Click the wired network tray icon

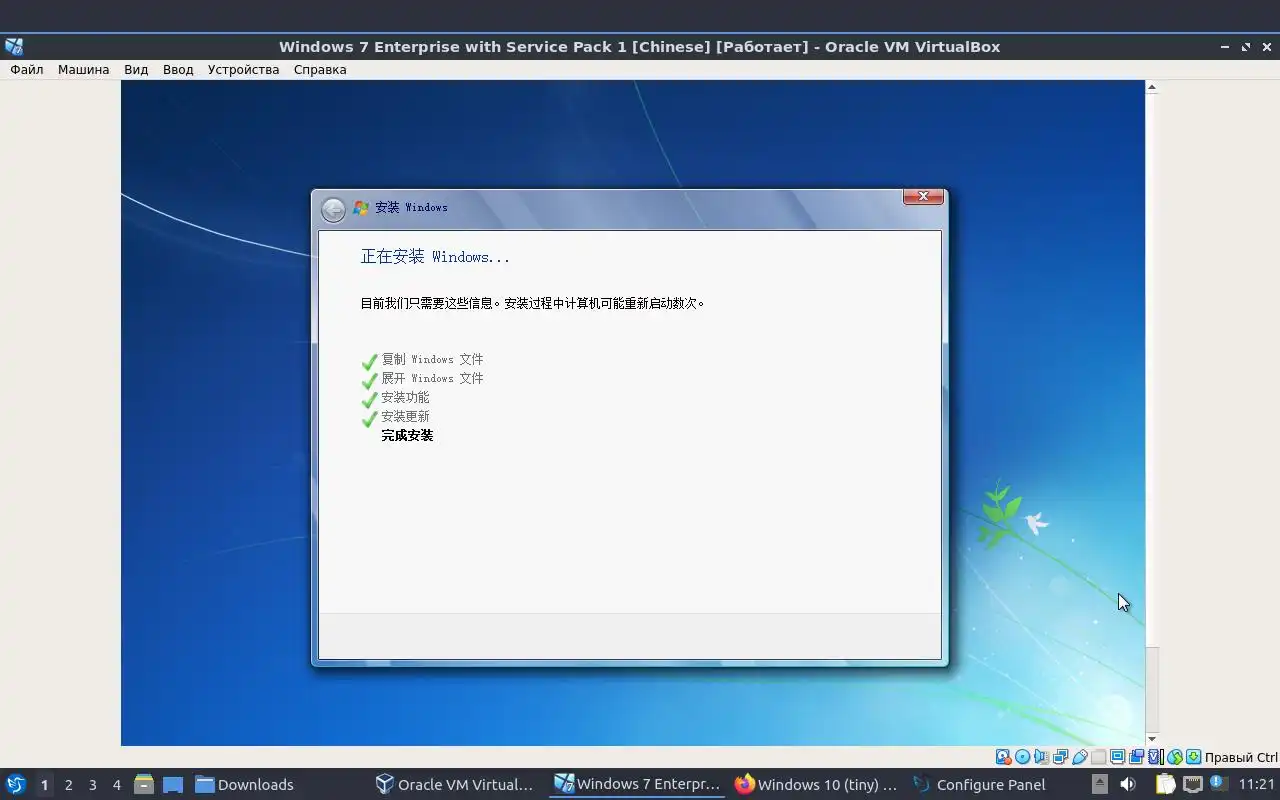pyautogui.click(x=1192, y=784)
